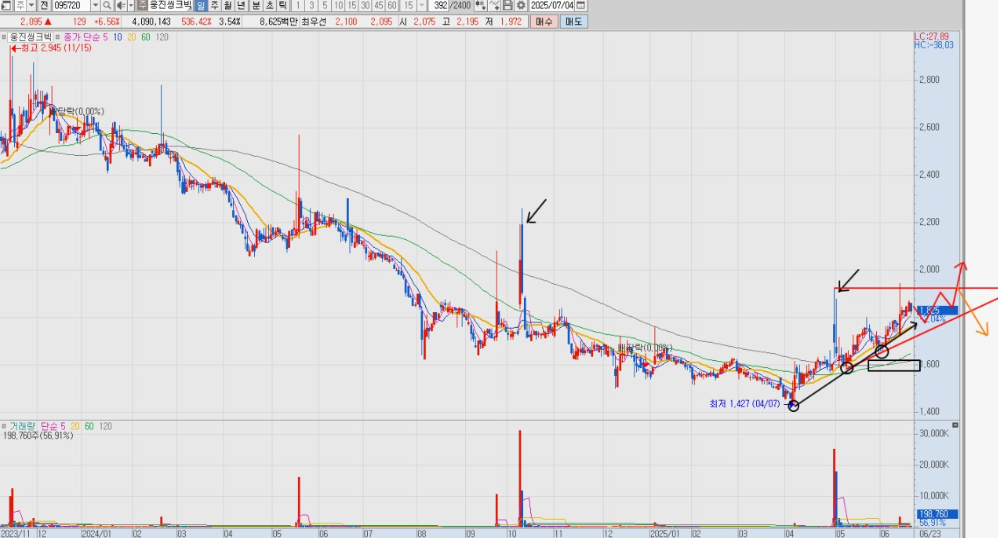
Task: Open the dropdown arrow beside the speaker icon
Action: pyautogui.click(x=129, y=6)
